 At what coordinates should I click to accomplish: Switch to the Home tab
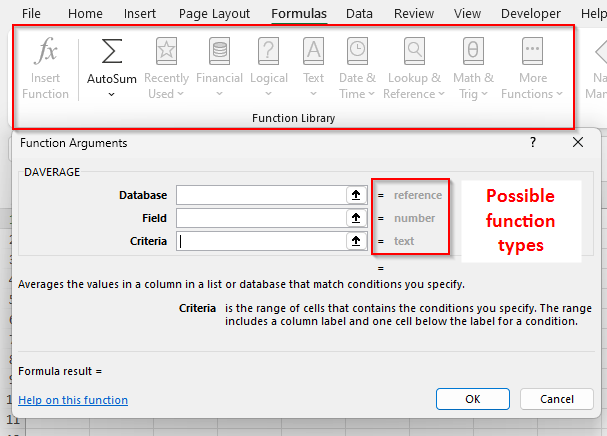point(85,14)
